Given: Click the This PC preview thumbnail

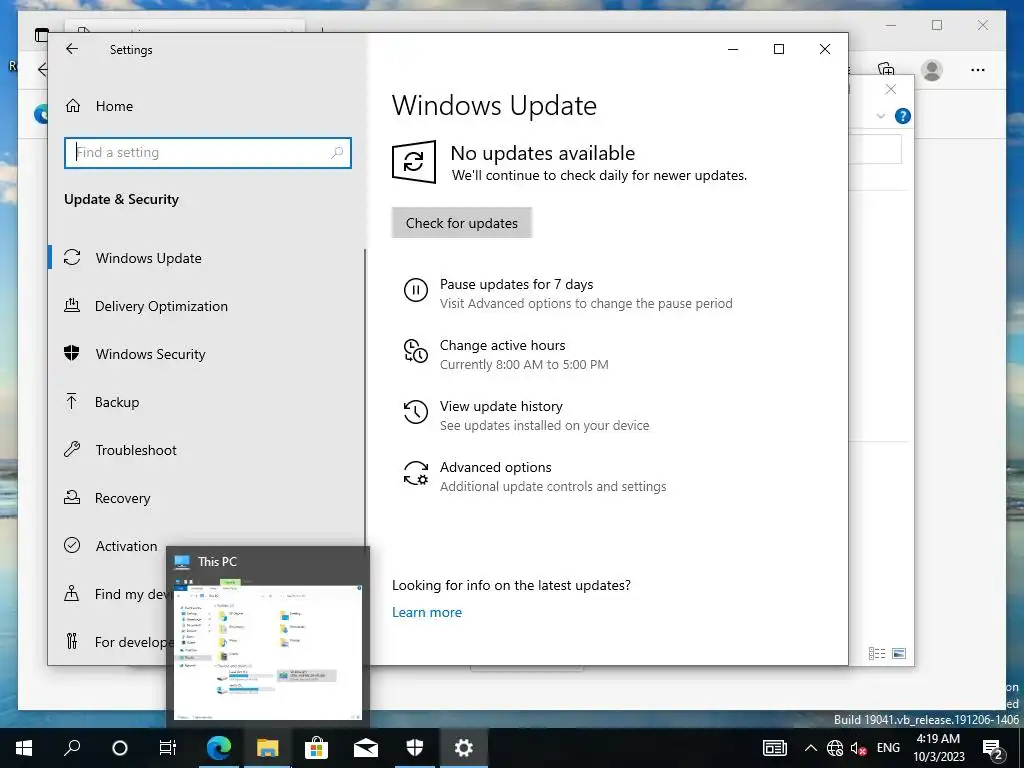Looking at the screenshot, I should (268, 652).
